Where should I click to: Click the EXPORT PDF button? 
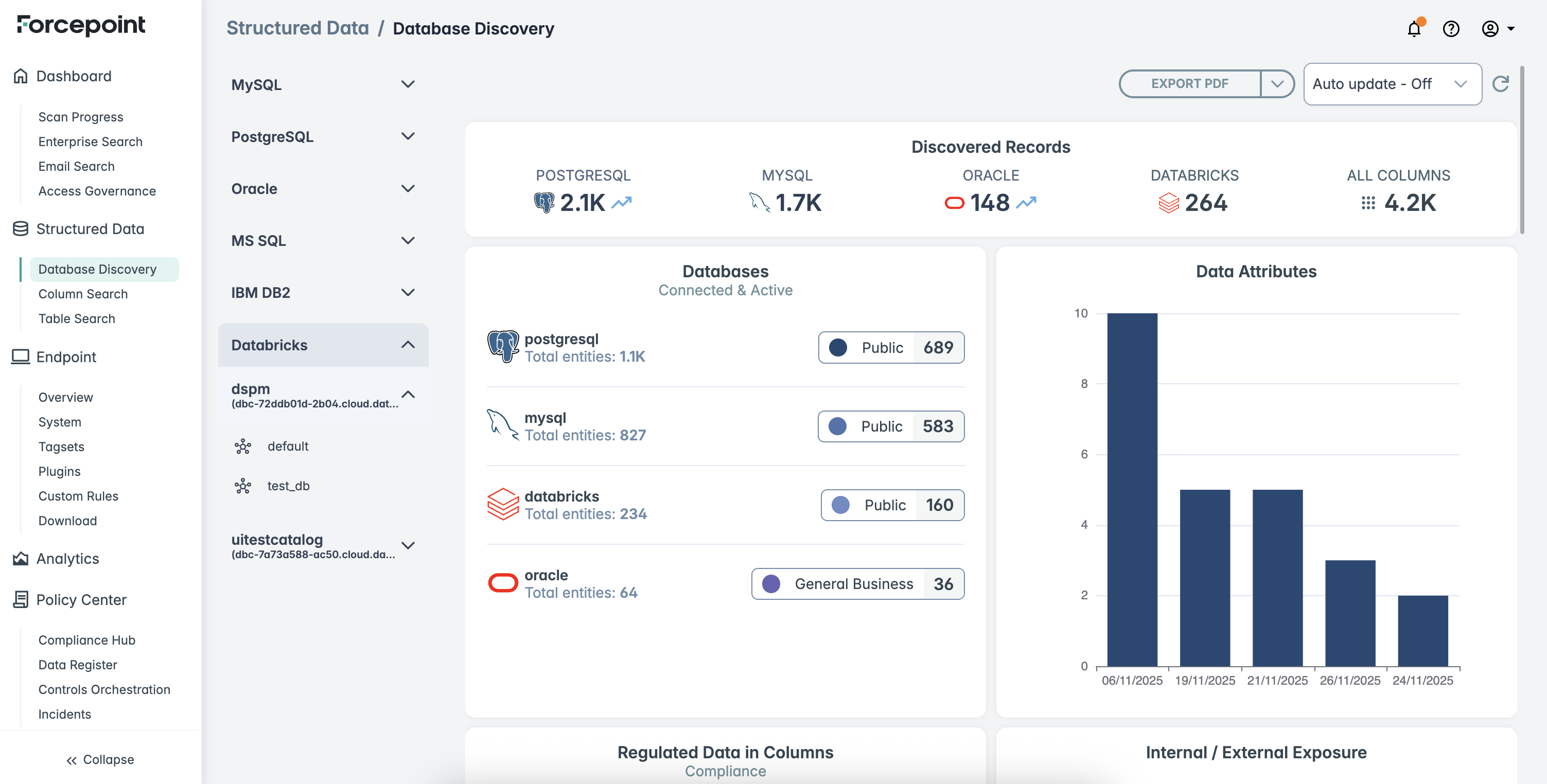(x=1189, y=84)
